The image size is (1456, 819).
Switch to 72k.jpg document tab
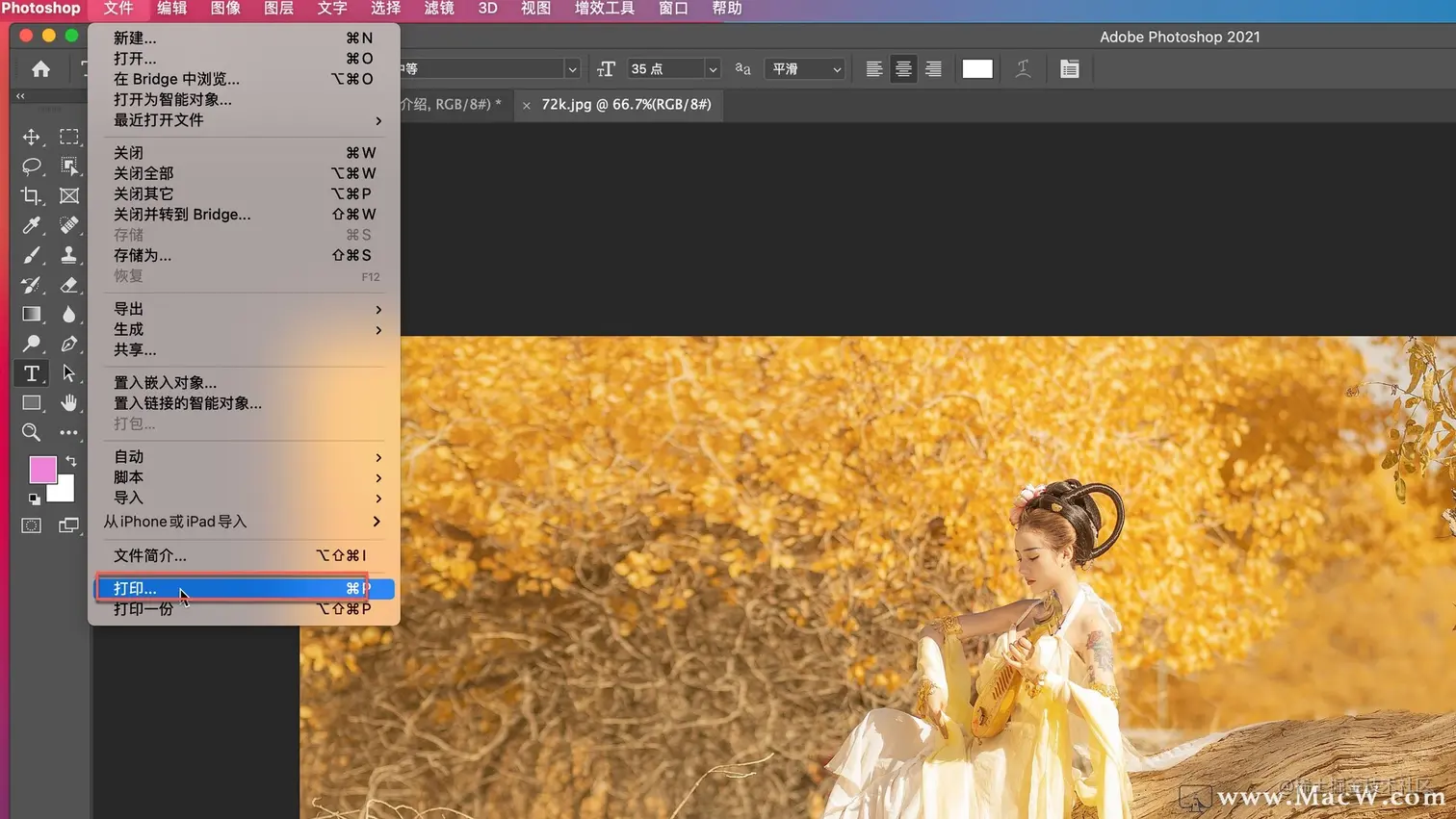(x=626, y=104)
